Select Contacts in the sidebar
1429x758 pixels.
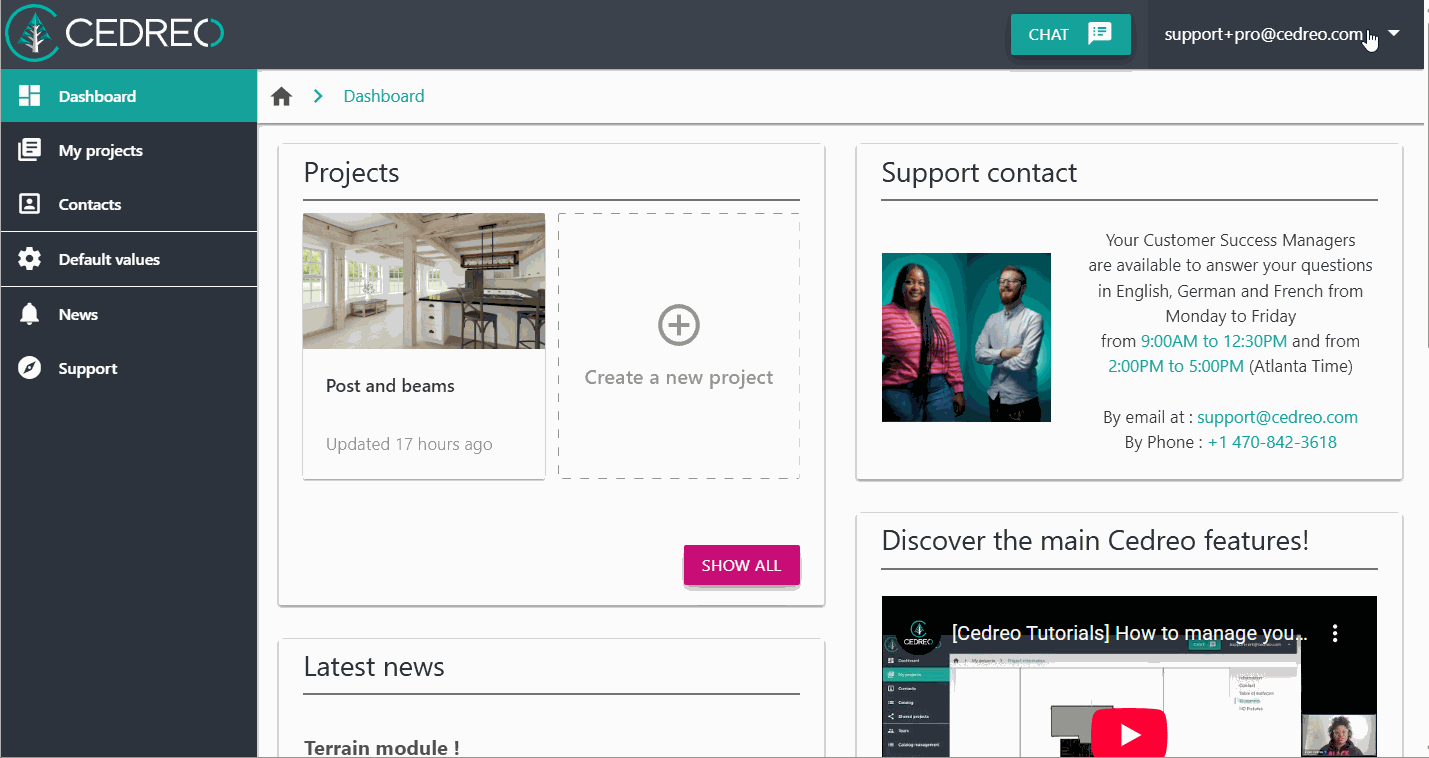tap(90, 204)
